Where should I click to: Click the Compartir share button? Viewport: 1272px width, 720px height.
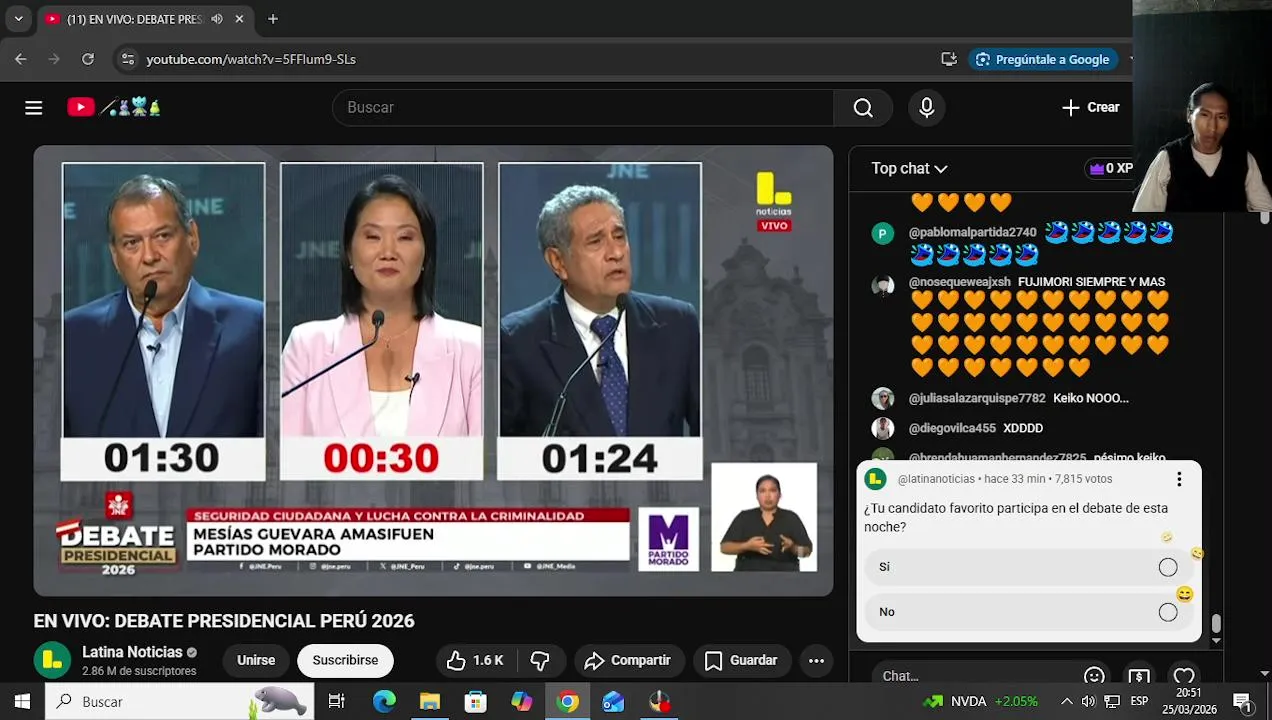click(628, 660)
